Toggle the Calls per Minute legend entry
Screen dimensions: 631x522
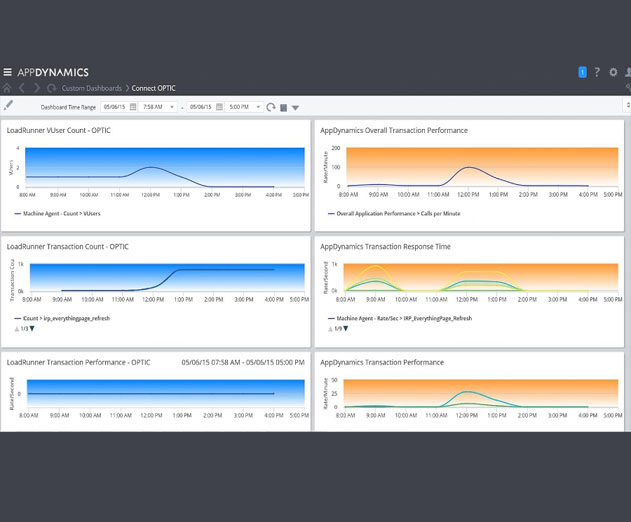tap(394, 214)
